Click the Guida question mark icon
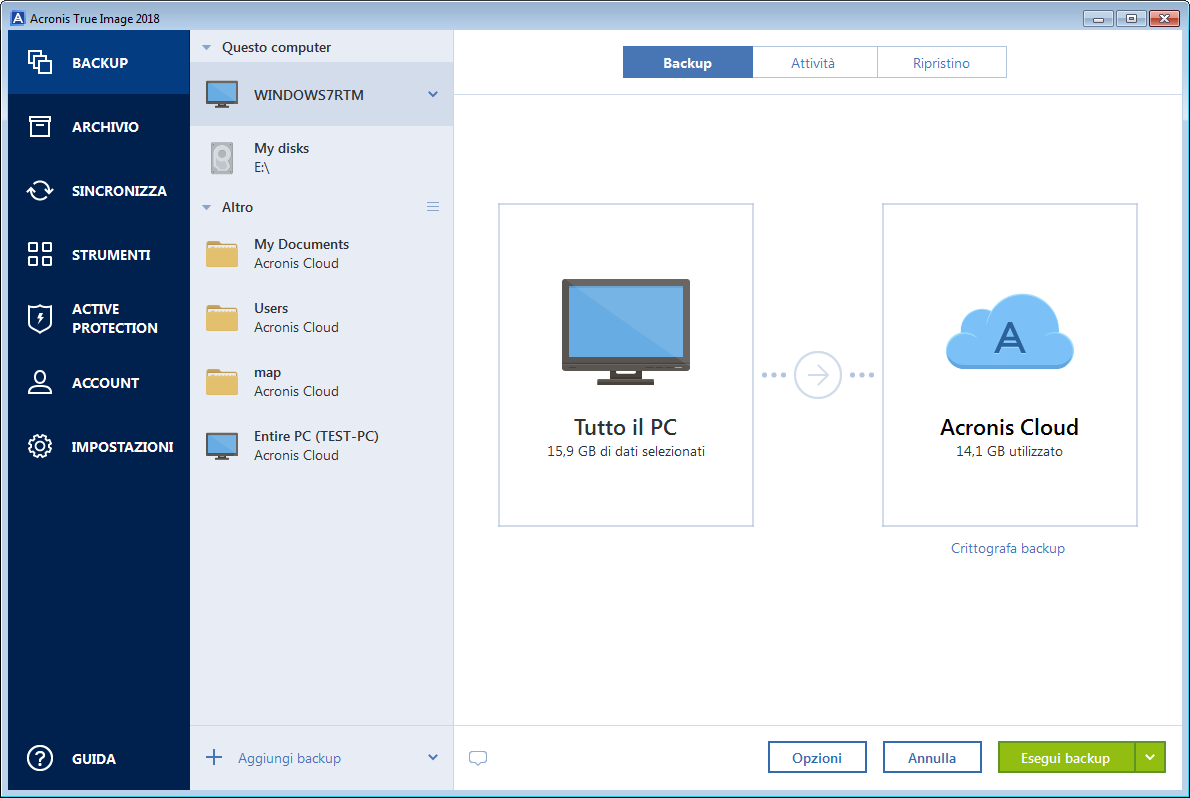 [39, 758]
